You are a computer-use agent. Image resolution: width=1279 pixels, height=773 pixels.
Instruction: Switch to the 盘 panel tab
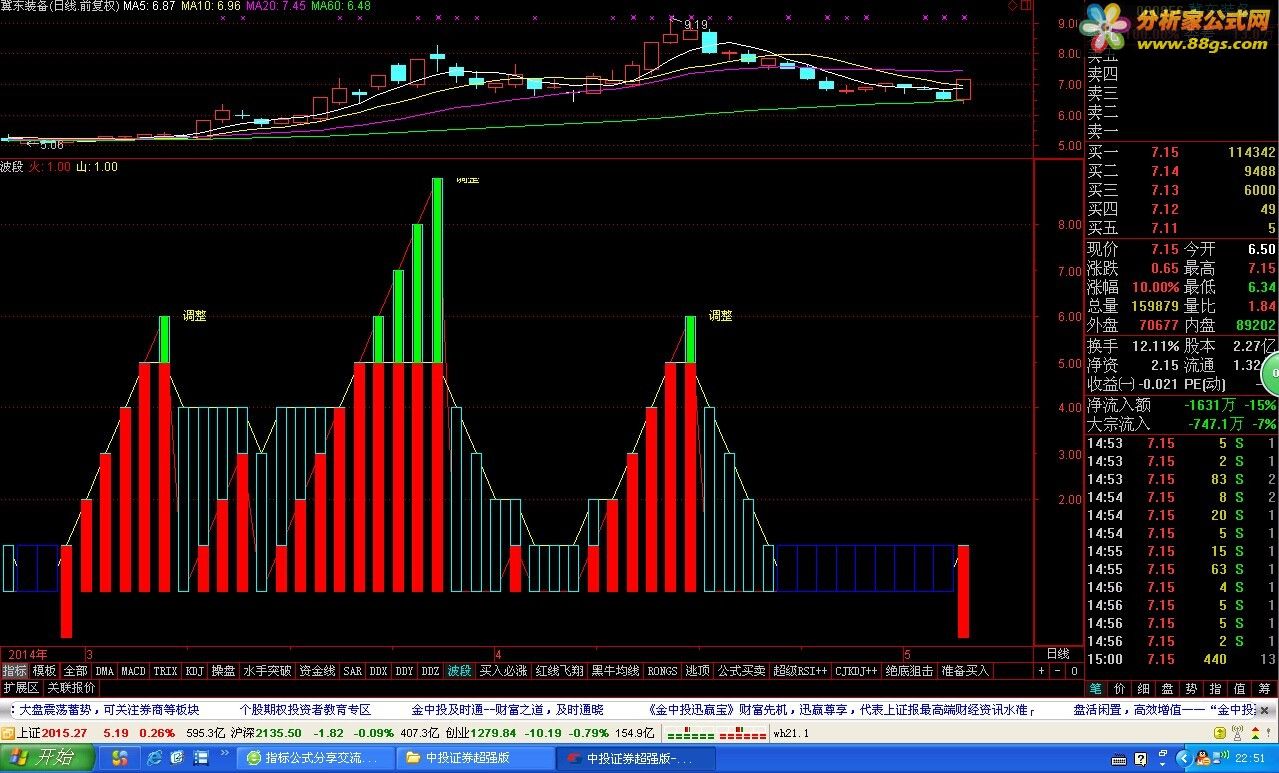tap(1167, 688)
